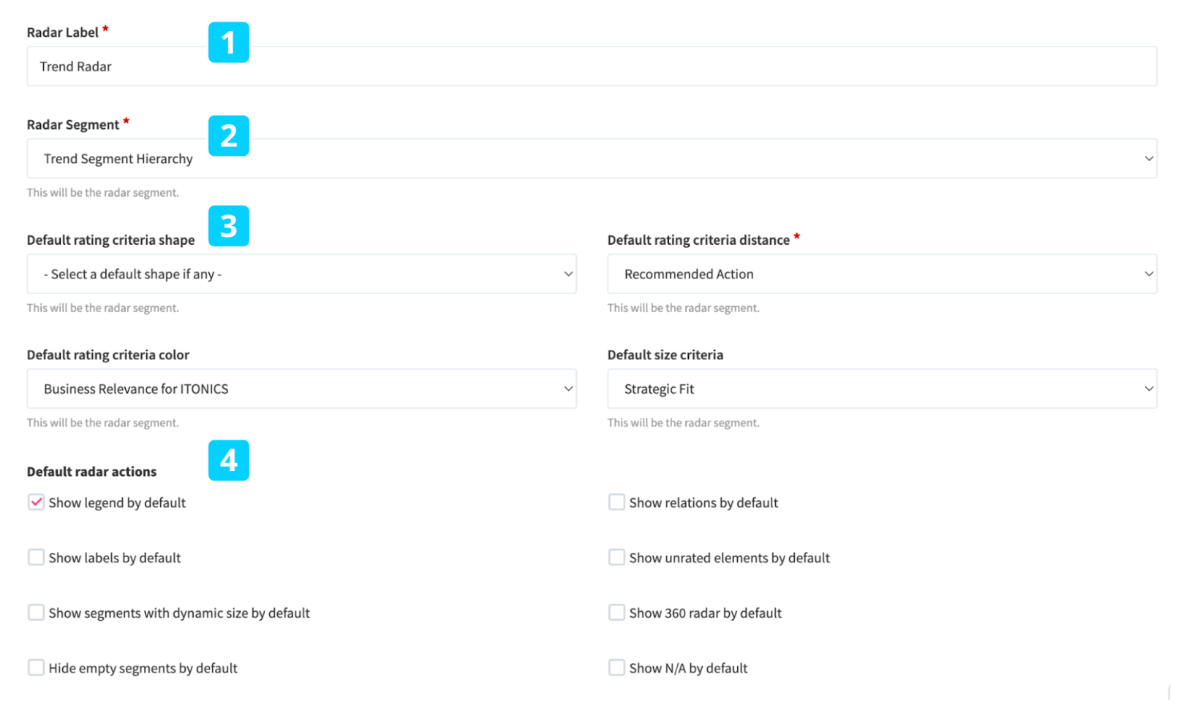Click the Show 360 radar label text
This screenshot has height=715, width=1186.
(x=705, y=613)
